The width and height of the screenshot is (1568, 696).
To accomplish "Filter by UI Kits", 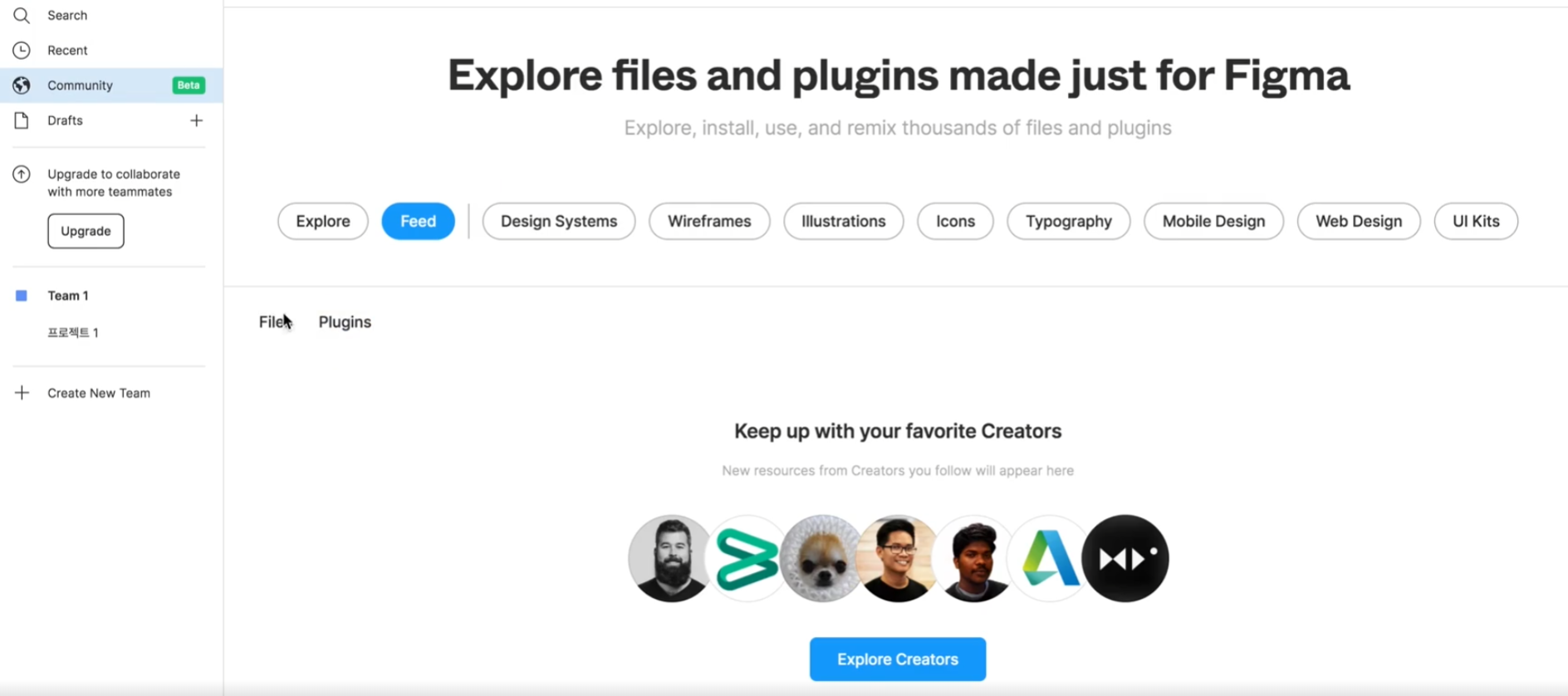I will click(1476, 221).
